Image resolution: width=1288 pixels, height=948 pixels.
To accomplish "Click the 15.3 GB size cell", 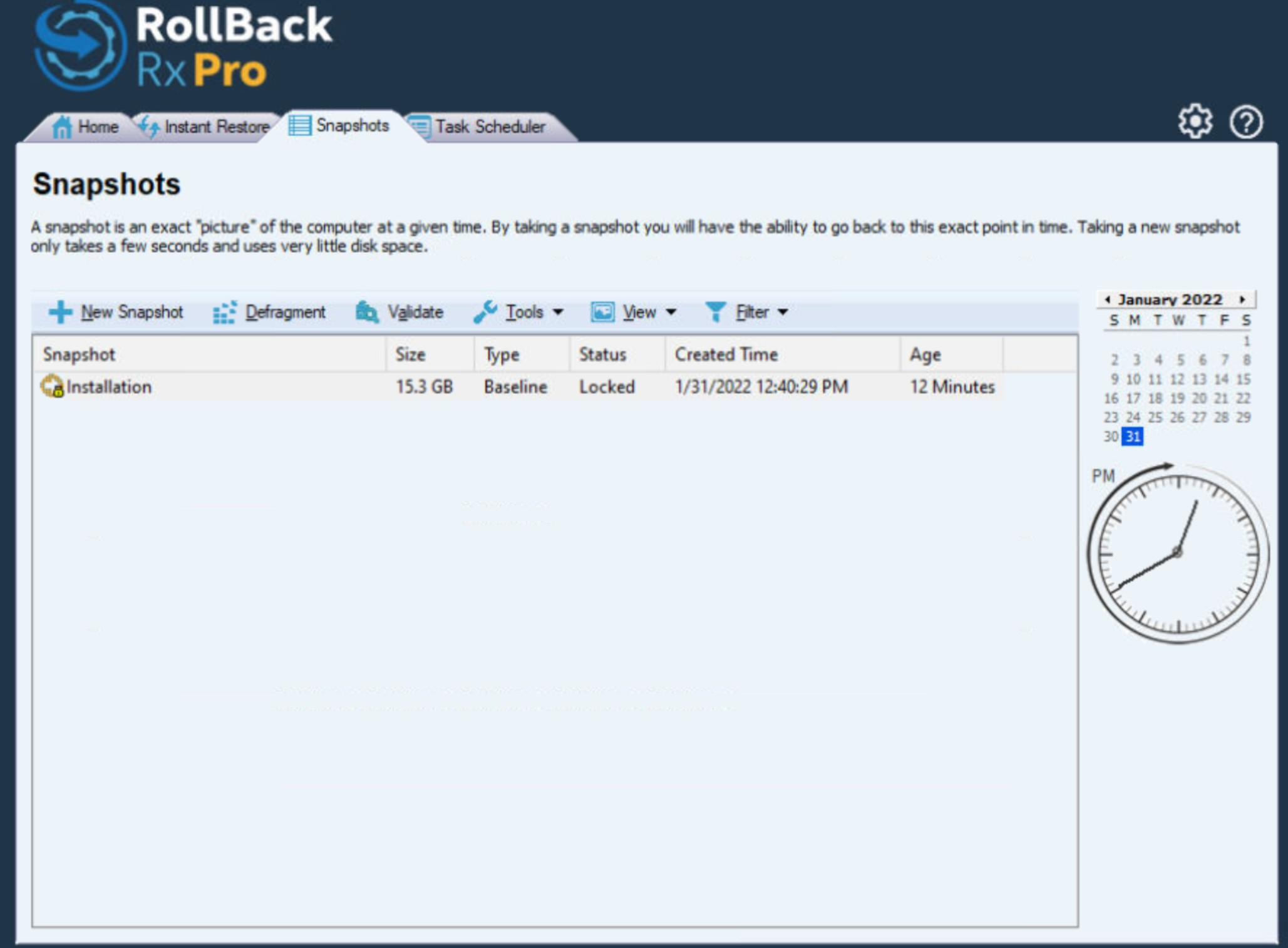I will [x=424, y=386].
